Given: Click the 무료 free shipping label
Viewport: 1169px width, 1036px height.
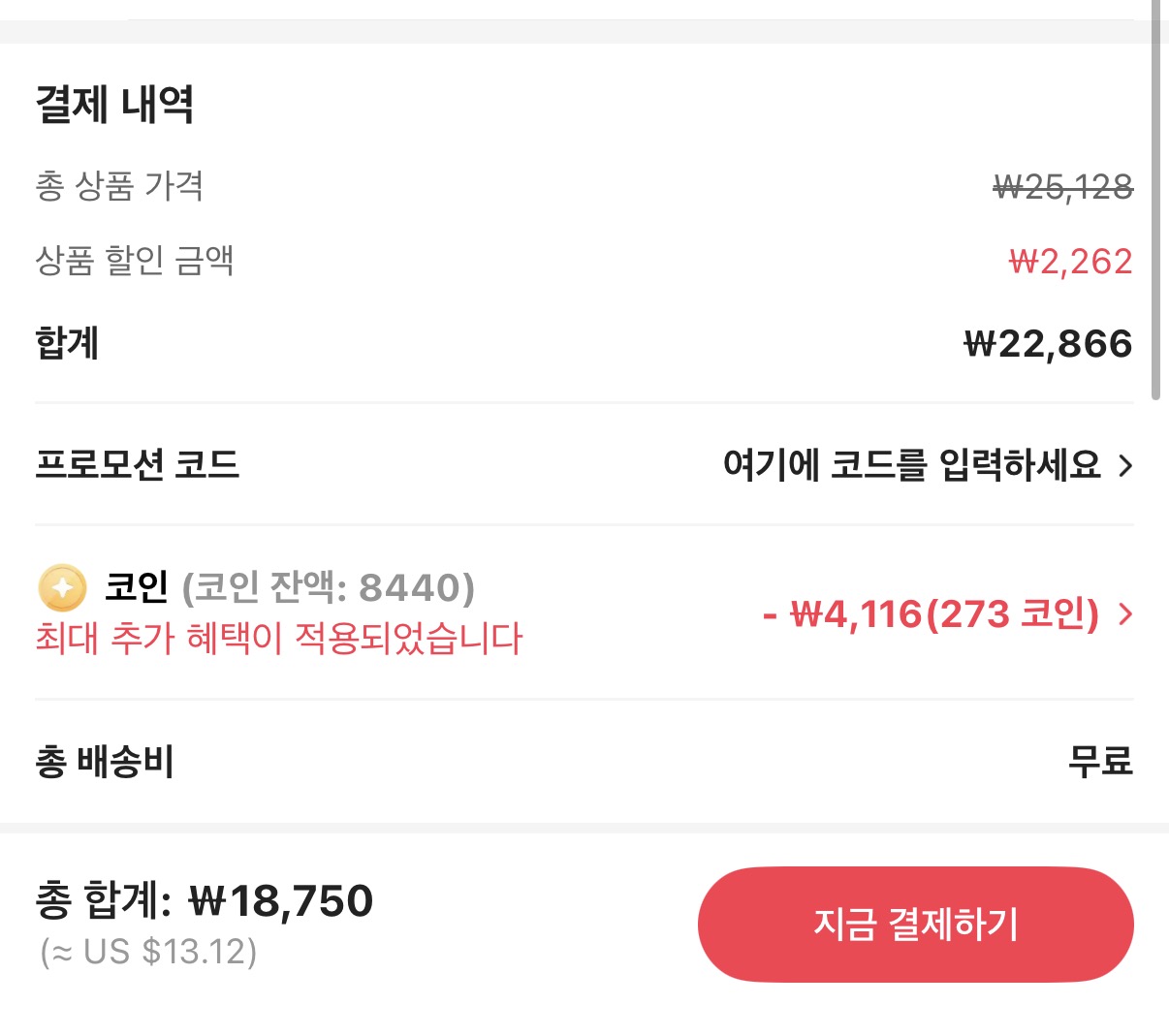Looking at the screenshot, I should pyautogui.click(x=1102, y=761).
